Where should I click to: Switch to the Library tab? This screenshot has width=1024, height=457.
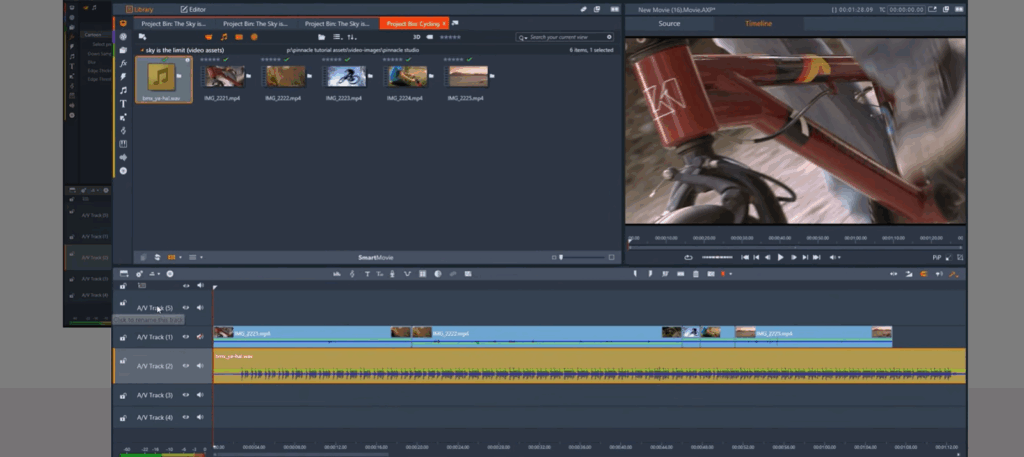pyautogui.click(x=139, y=9)
